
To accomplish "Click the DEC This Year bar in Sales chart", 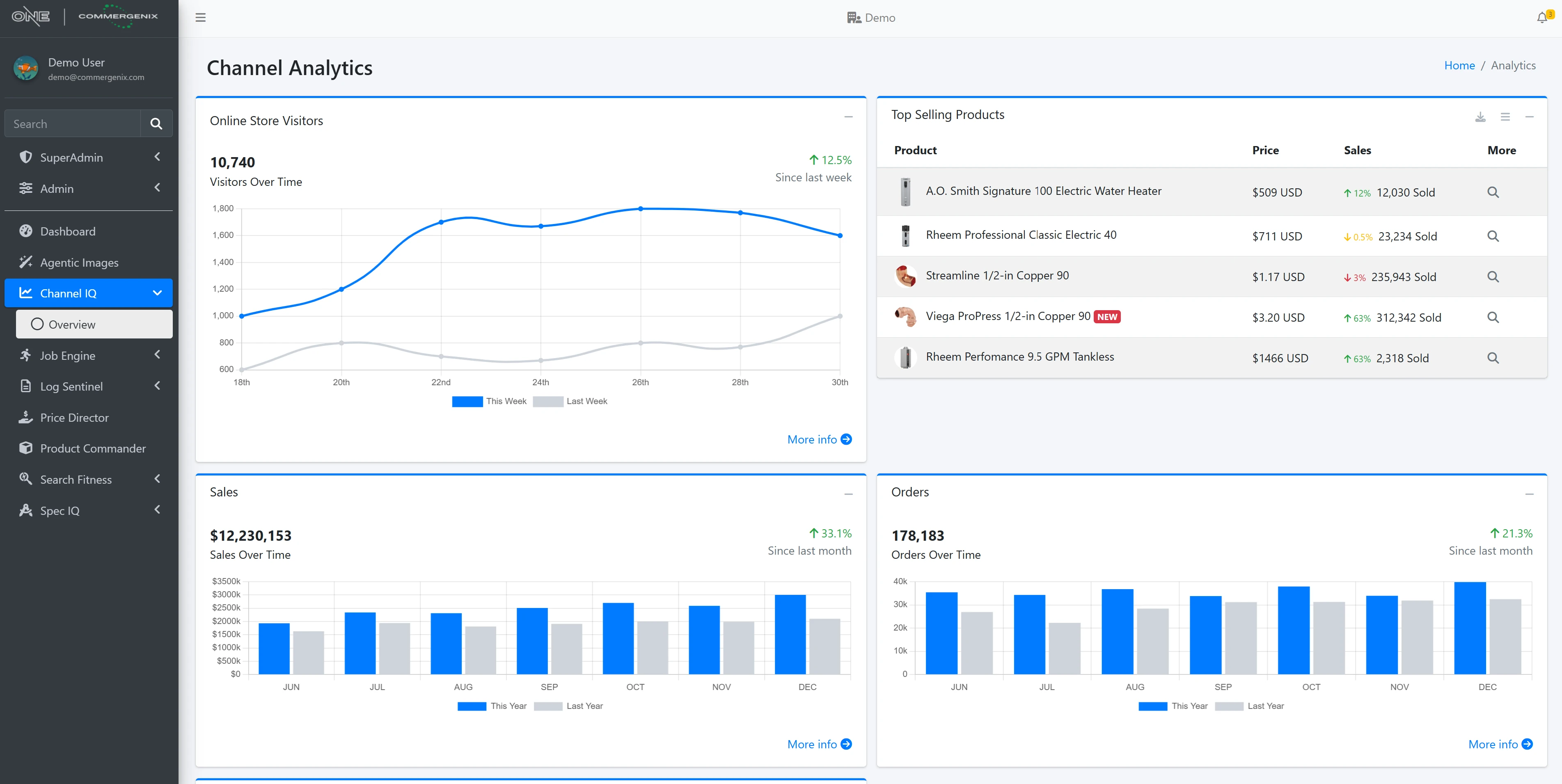I will point(790,634).
